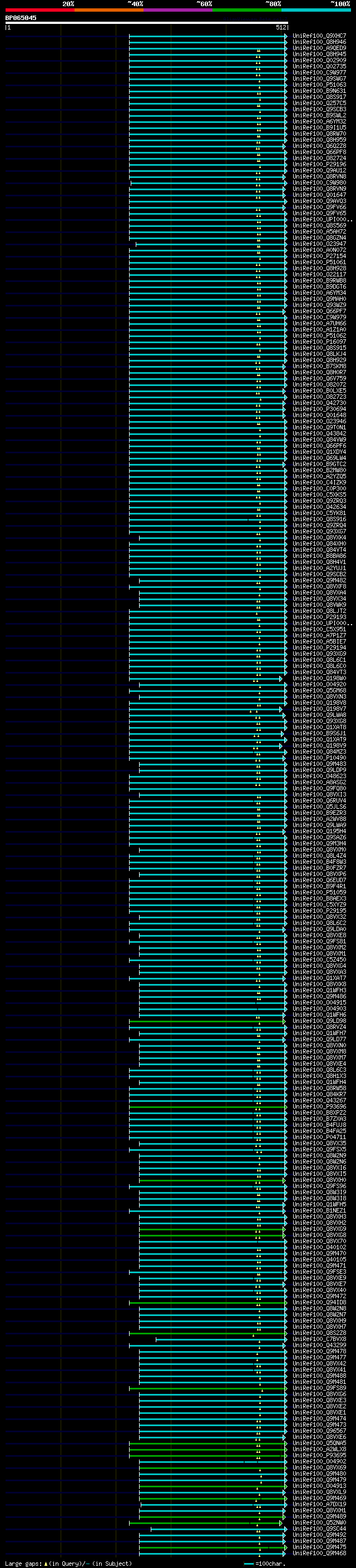
Task: Select UniRef100_P29193 label
Action: (319, 617)
